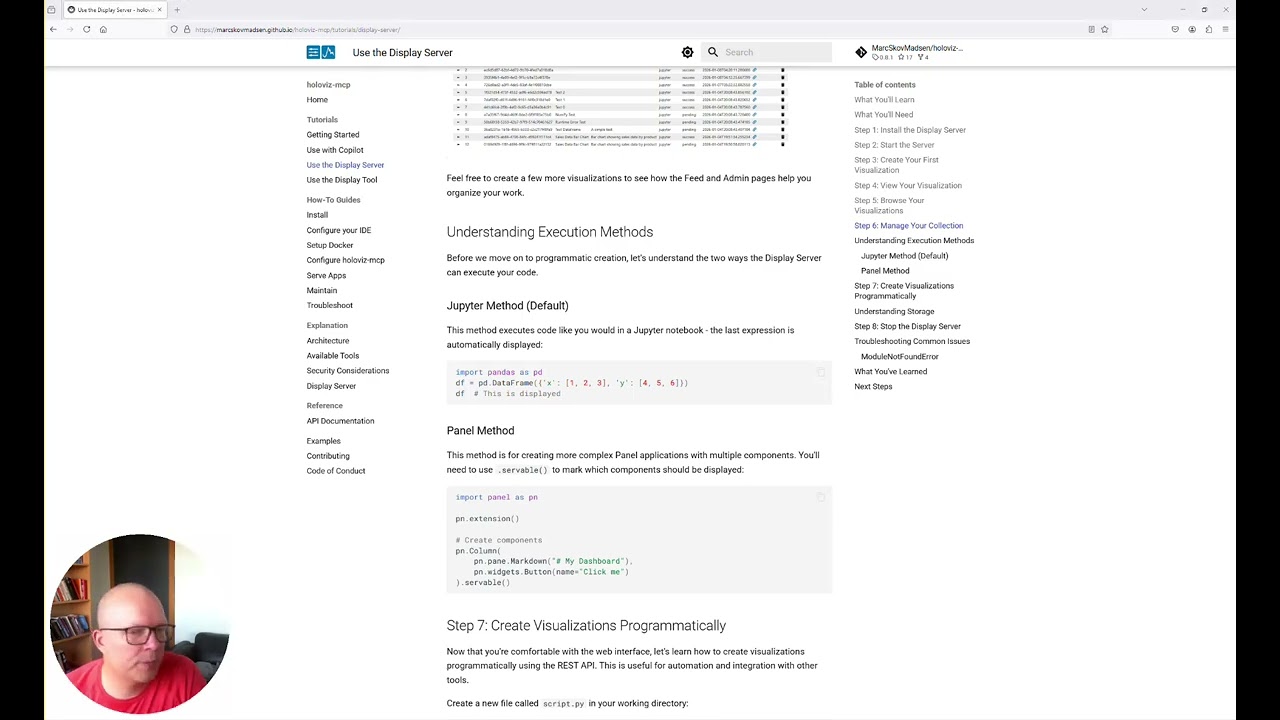Image resolution: width=1280 pixels, height=720 pixels.
Task: Open API Documentation reference
Action: coord(340,421)
